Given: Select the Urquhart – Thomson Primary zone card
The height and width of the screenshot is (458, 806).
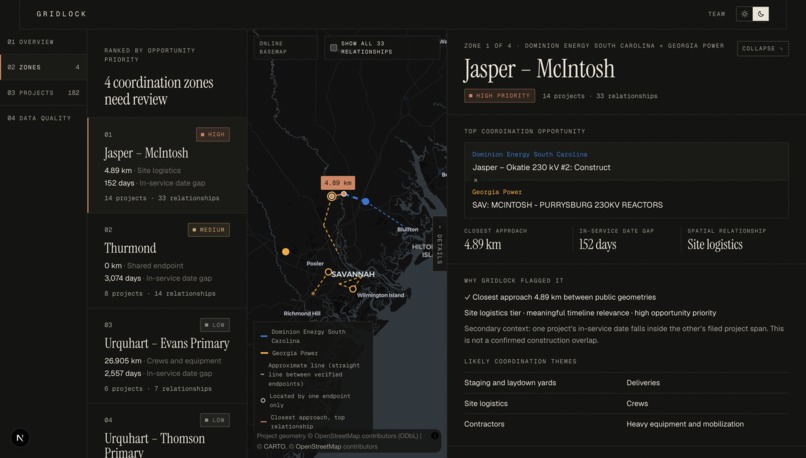Looking at the screenshot, I should pyautogui.click(x=168, y=431).
